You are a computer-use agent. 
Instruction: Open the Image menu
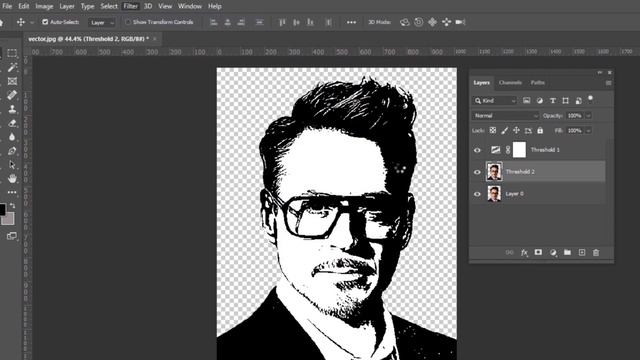pyautogui.click(x=44, y=6)
